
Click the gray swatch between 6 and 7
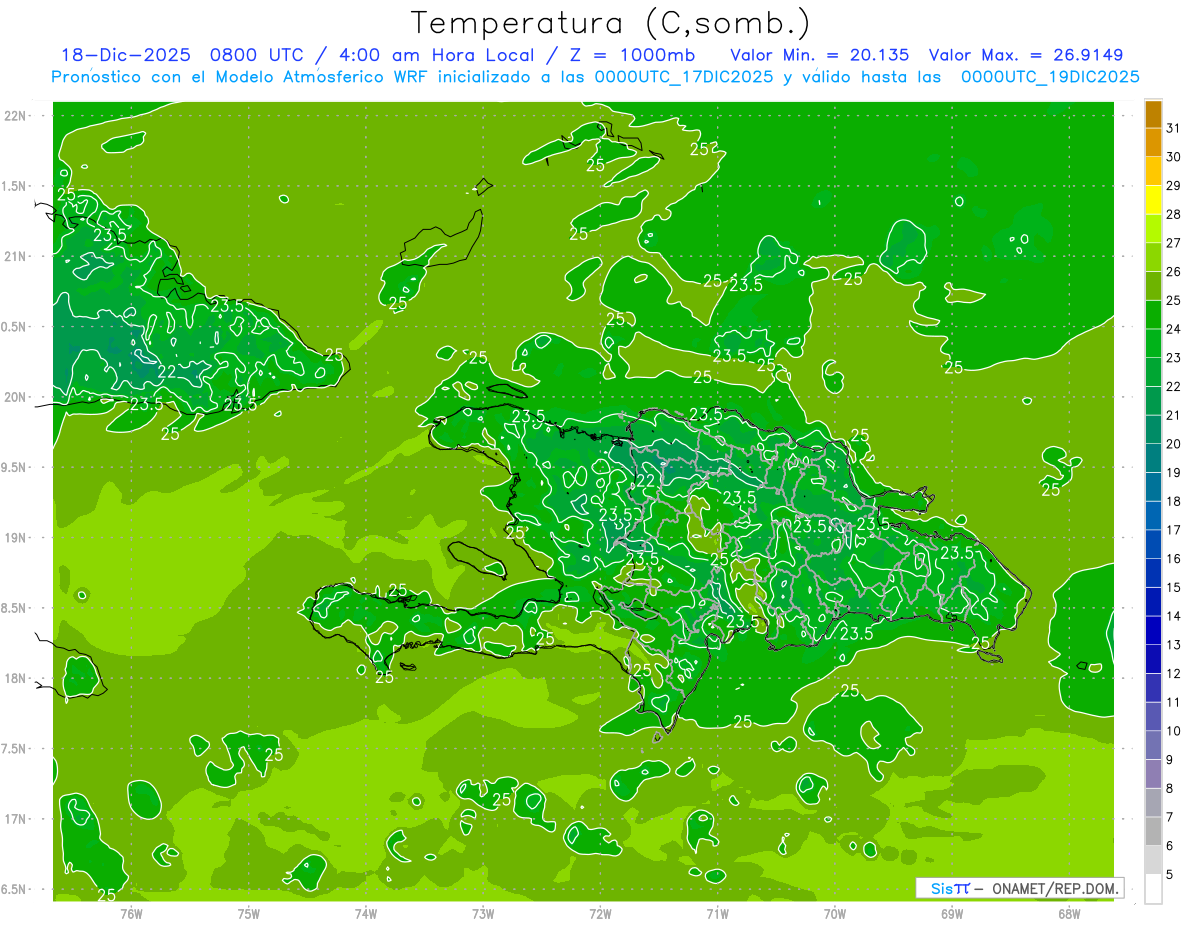point(1153,831)
